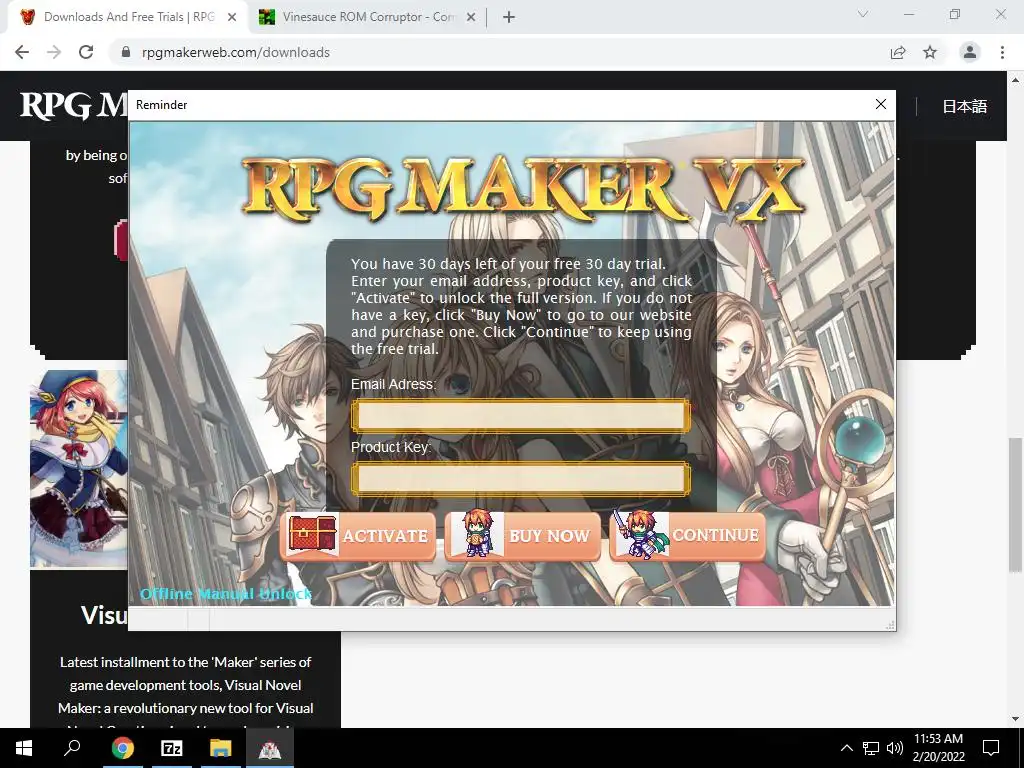Show hidden system tray icons

pos(846,748)
